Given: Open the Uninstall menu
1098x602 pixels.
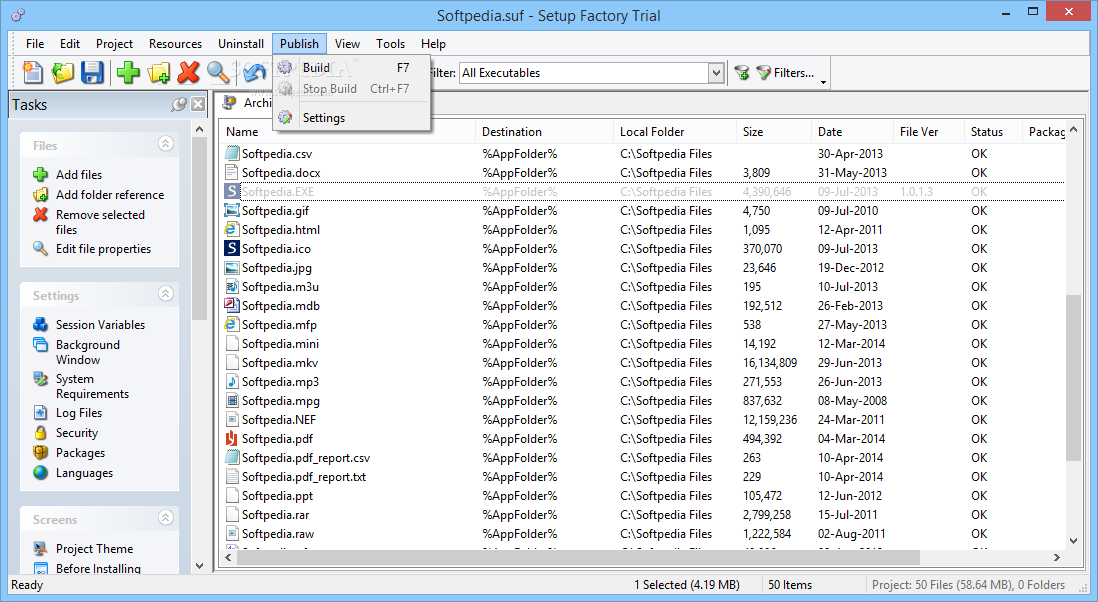Looking at the screenshot, I should click(241, 43).
